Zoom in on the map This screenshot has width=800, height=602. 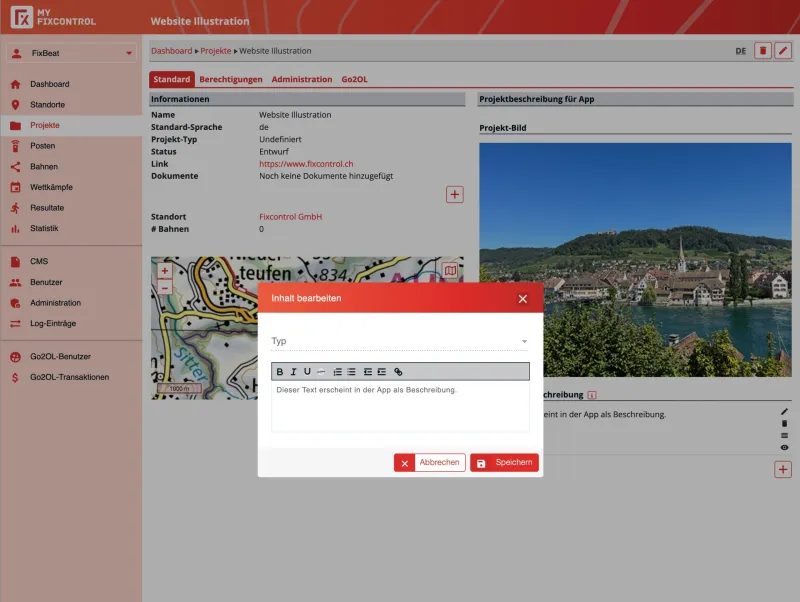point(164,271)
